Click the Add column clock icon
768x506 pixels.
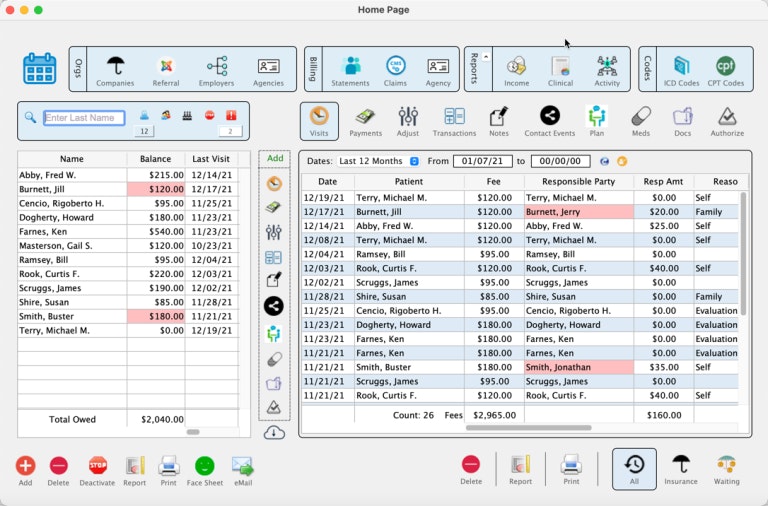coord(274,184)
